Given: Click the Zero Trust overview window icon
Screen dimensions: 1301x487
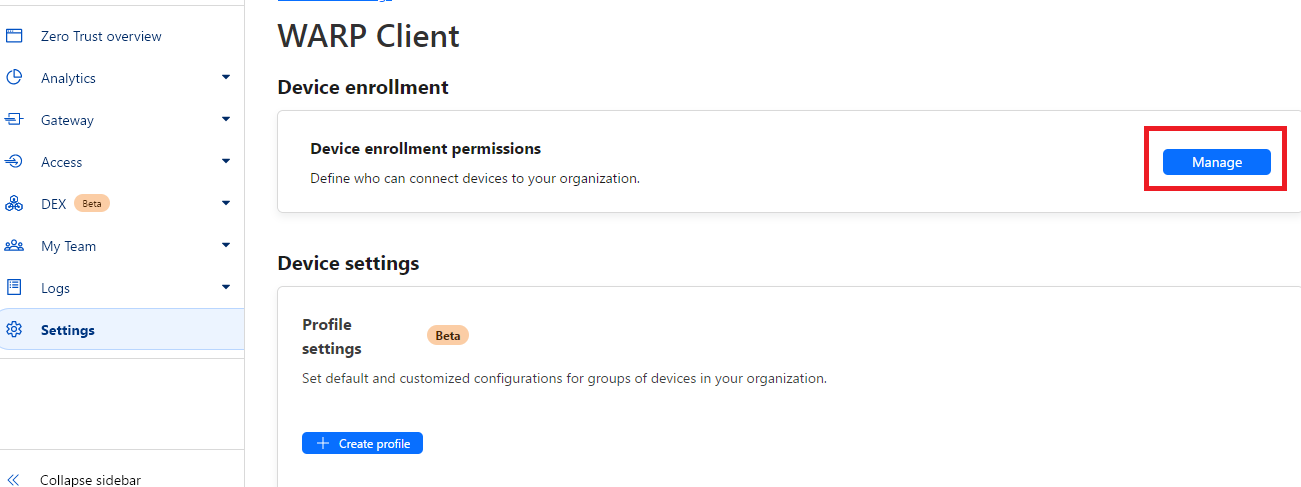Looking at the screenshot, I should (14, 36).
